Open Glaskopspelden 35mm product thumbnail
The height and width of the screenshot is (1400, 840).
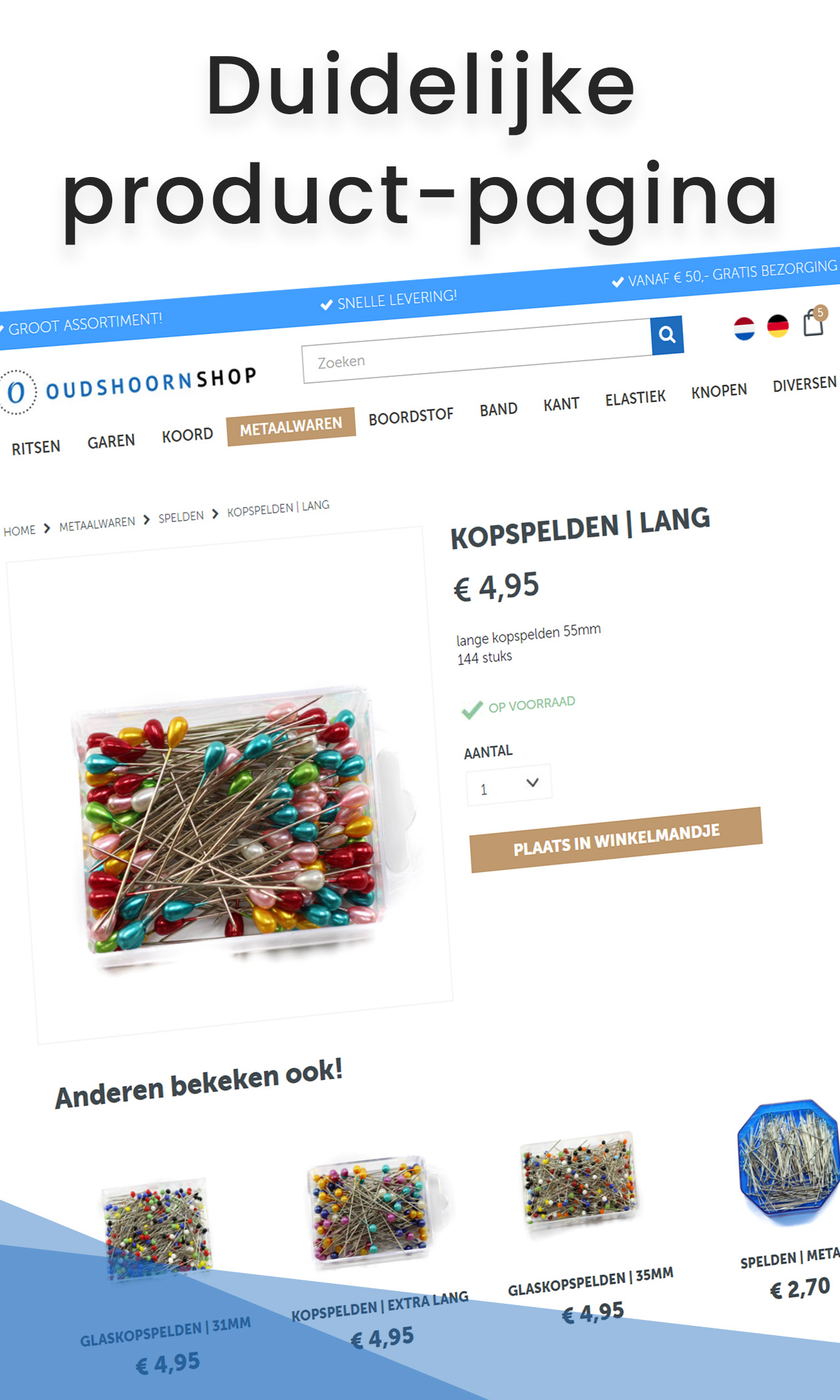[580, 1182]
